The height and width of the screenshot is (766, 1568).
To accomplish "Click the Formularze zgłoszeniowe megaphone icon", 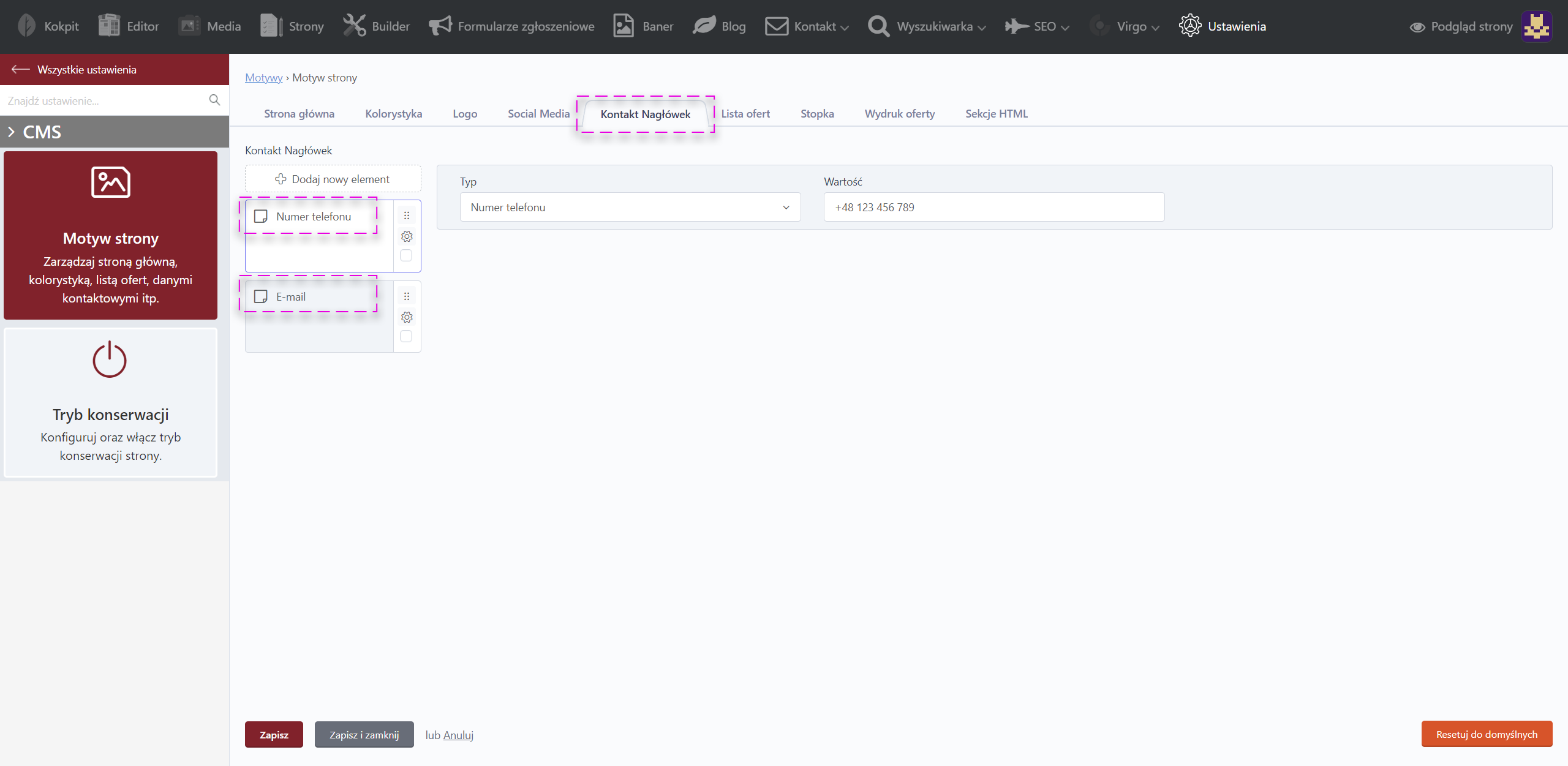I will (x=440, y=26).
